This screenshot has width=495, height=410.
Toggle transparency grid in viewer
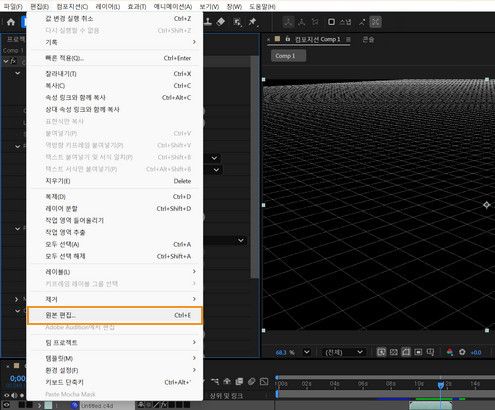394,352
